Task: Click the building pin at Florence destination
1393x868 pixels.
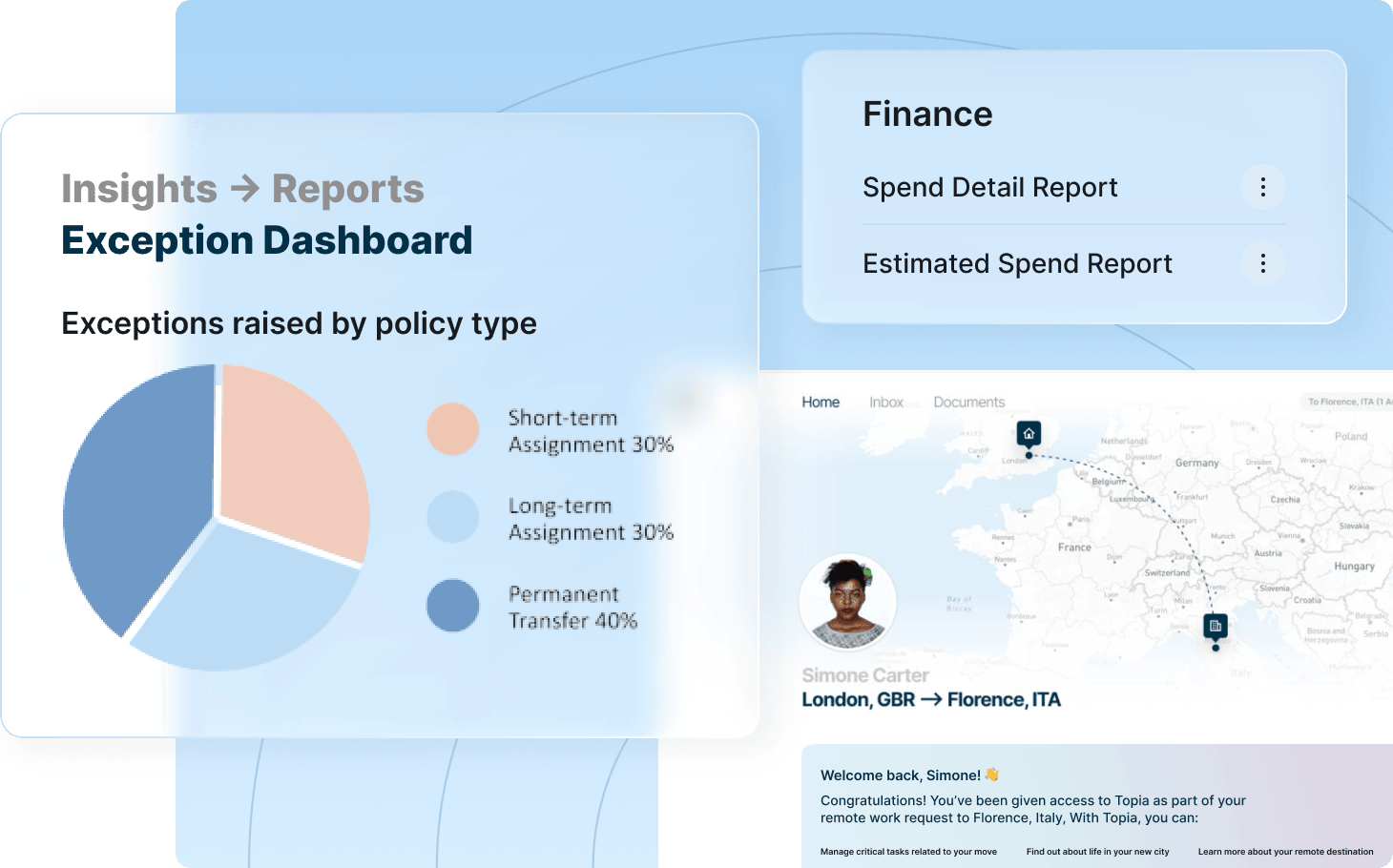Action: 1215,627
